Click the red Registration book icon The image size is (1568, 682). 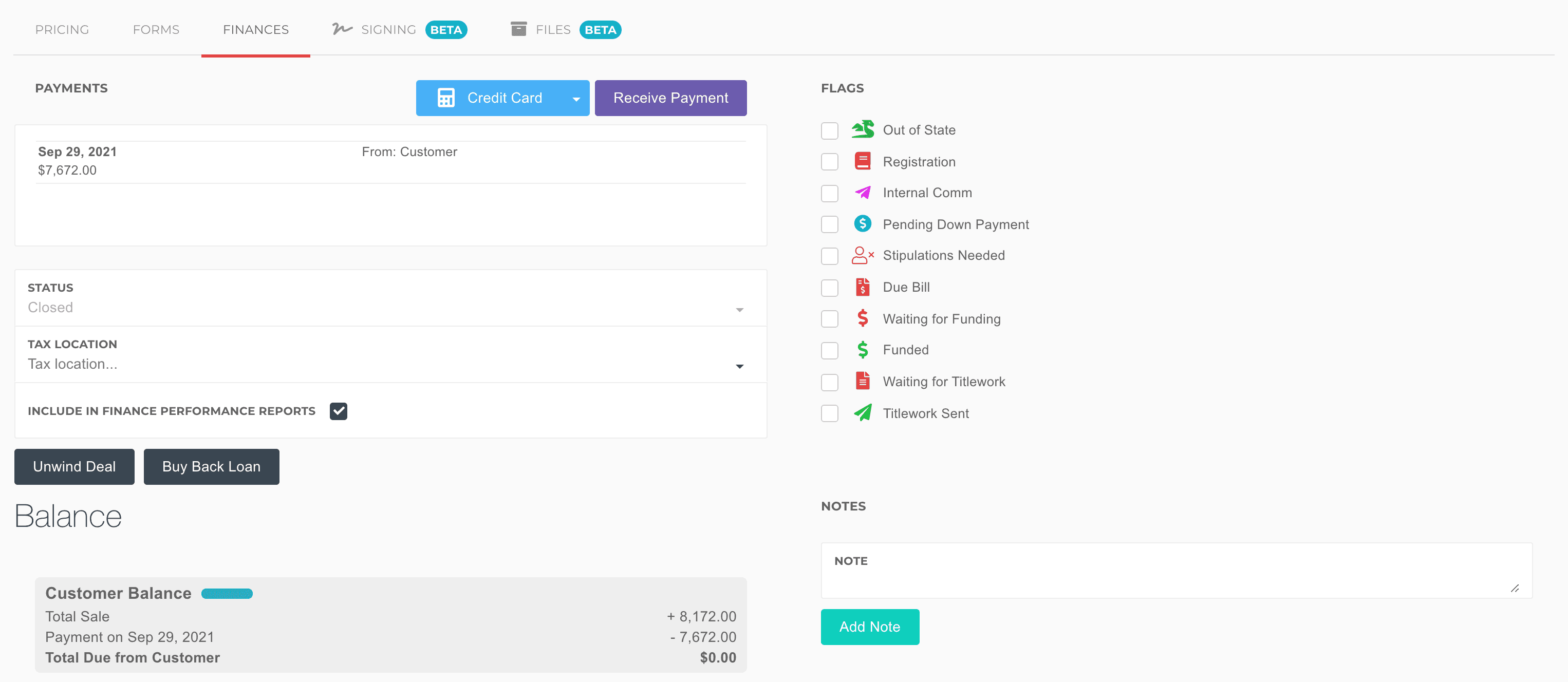coord(862,161)
